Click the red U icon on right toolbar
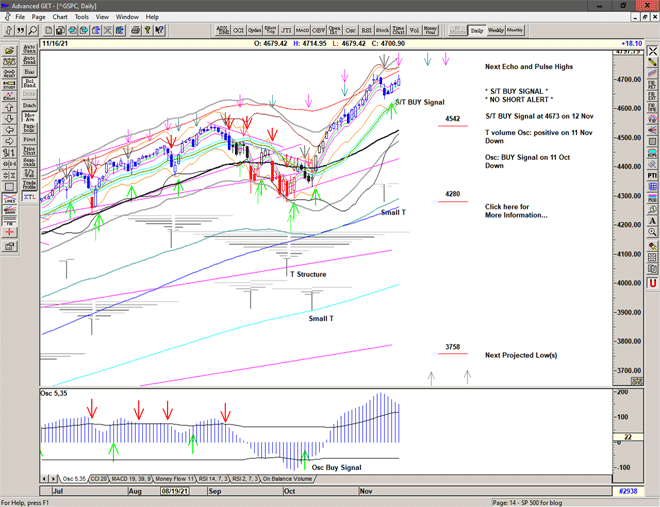Screen dimensions: 660x507 (x=652, y=283)
